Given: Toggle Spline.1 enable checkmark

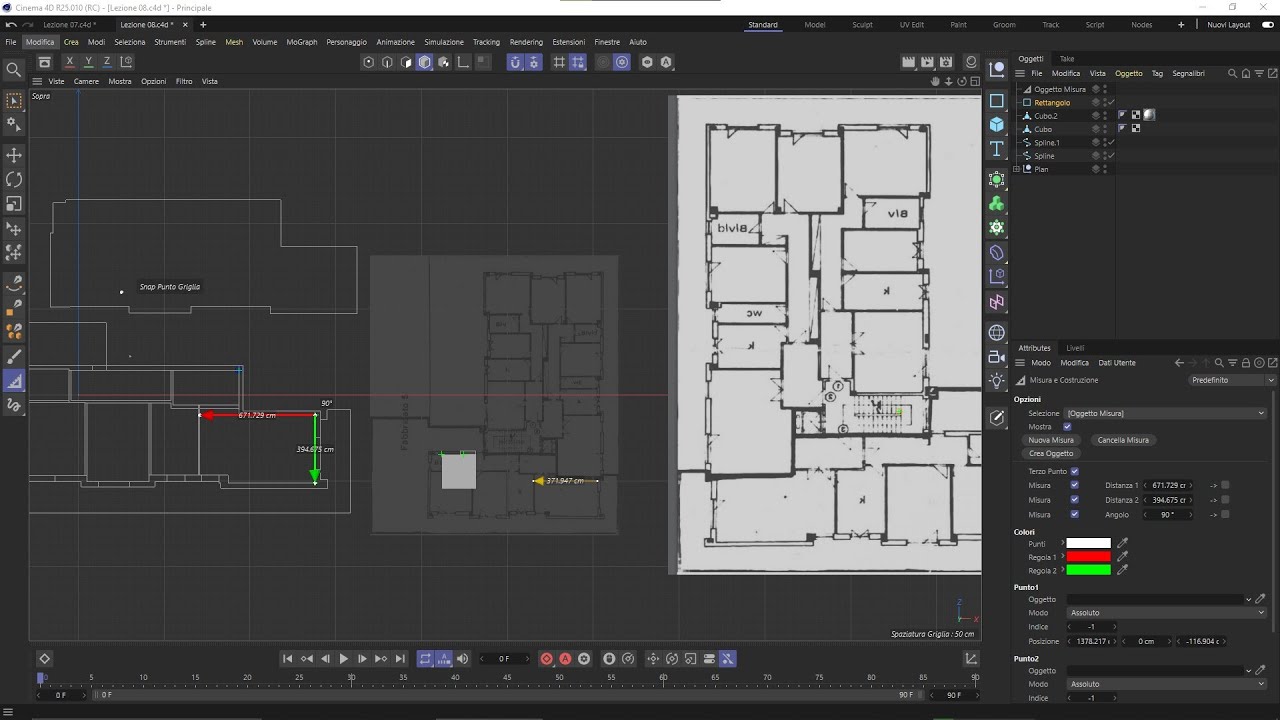Looking at the screenshot, I should tap(1110, 142).
